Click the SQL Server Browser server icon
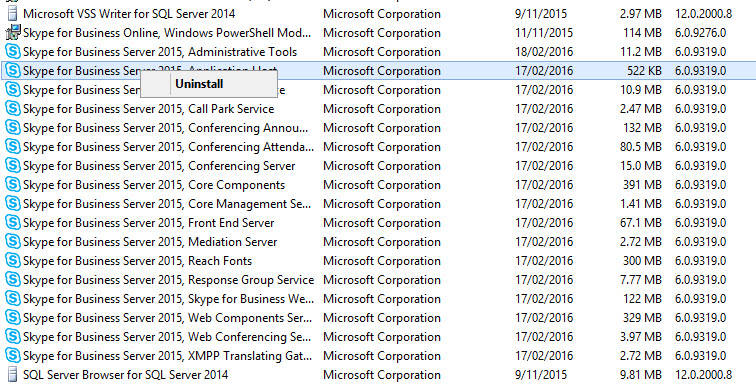This screenshot has width=756, height=386. [x=13, y=374]
